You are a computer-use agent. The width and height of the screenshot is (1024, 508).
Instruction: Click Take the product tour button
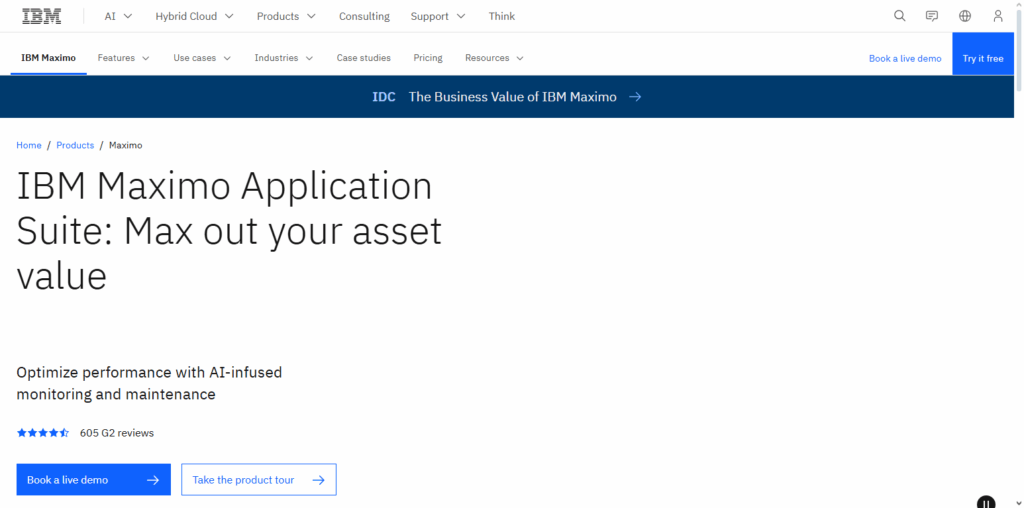click(x=259, y=480)
